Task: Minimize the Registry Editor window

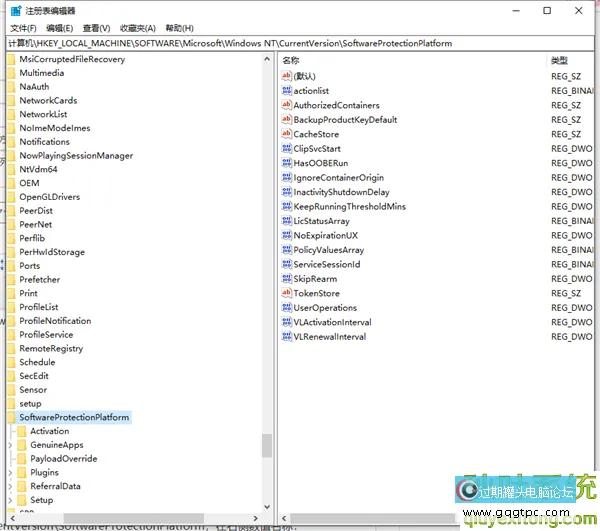Action: click(516, 11)
